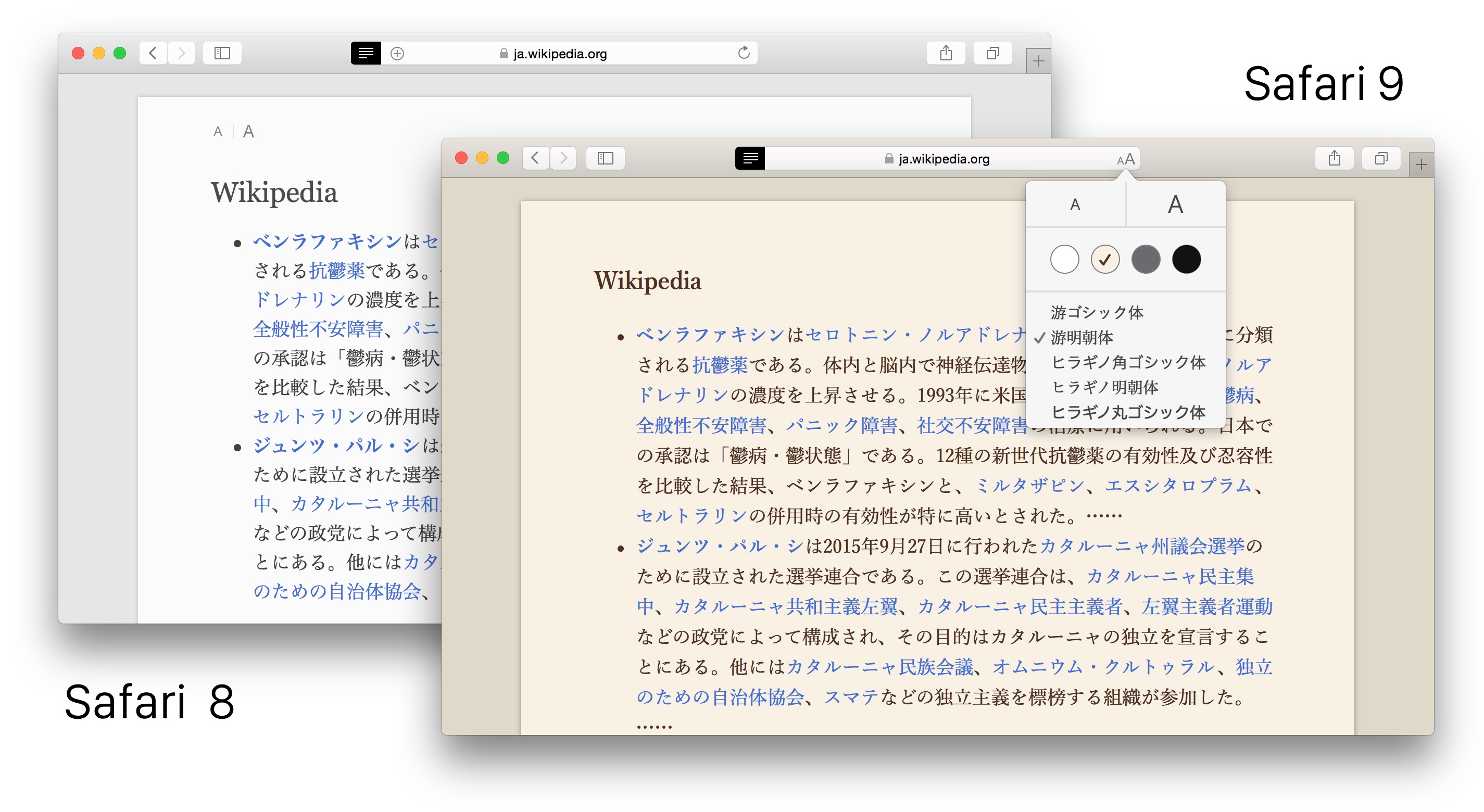Open the ミルタザピン link
1484x812 pixels.
[1029, 486]
